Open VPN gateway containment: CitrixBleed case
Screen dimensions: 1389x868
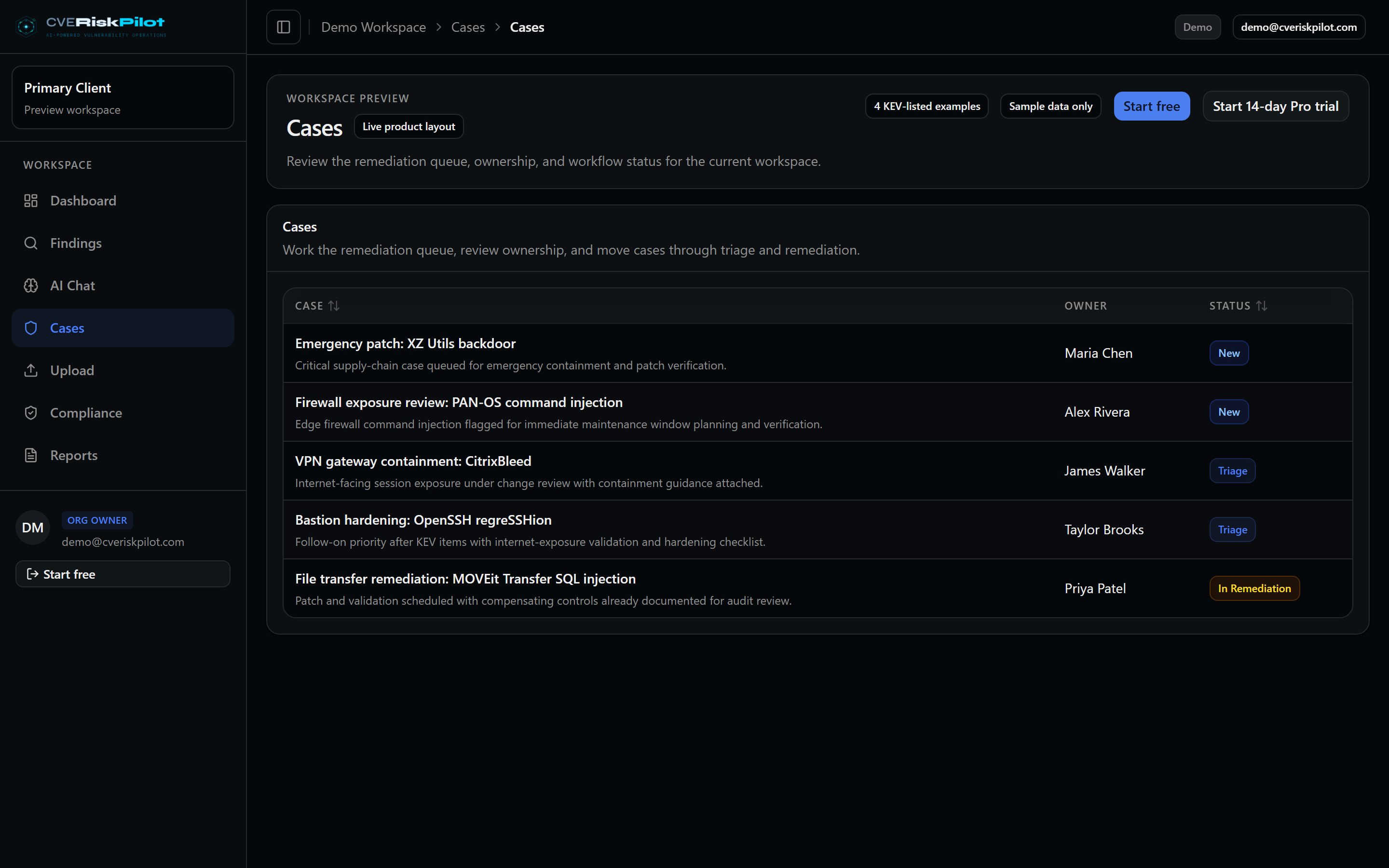coord(413,461)
